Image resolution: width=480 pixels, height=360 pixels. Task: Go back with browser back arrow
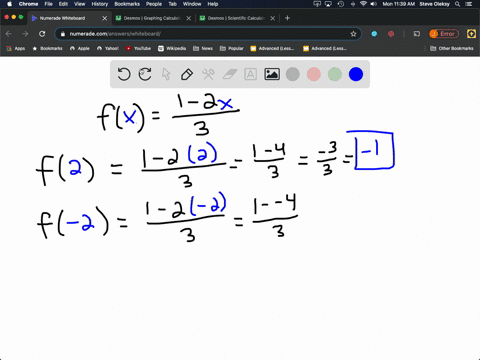[9, 34]
